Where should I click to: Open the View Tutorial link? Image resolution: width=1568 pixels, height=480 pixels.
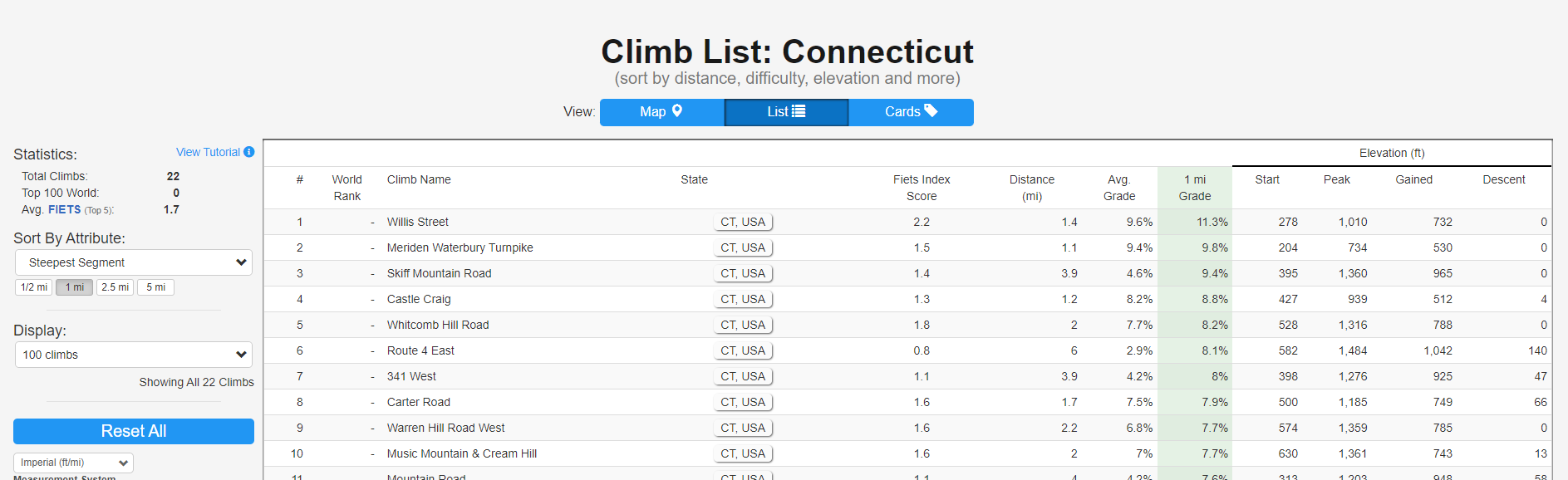(208, 152)
